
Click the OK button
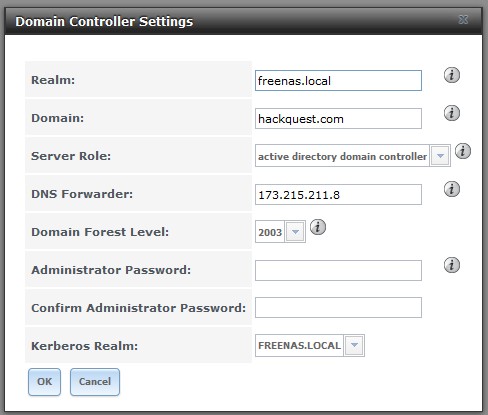44,382
